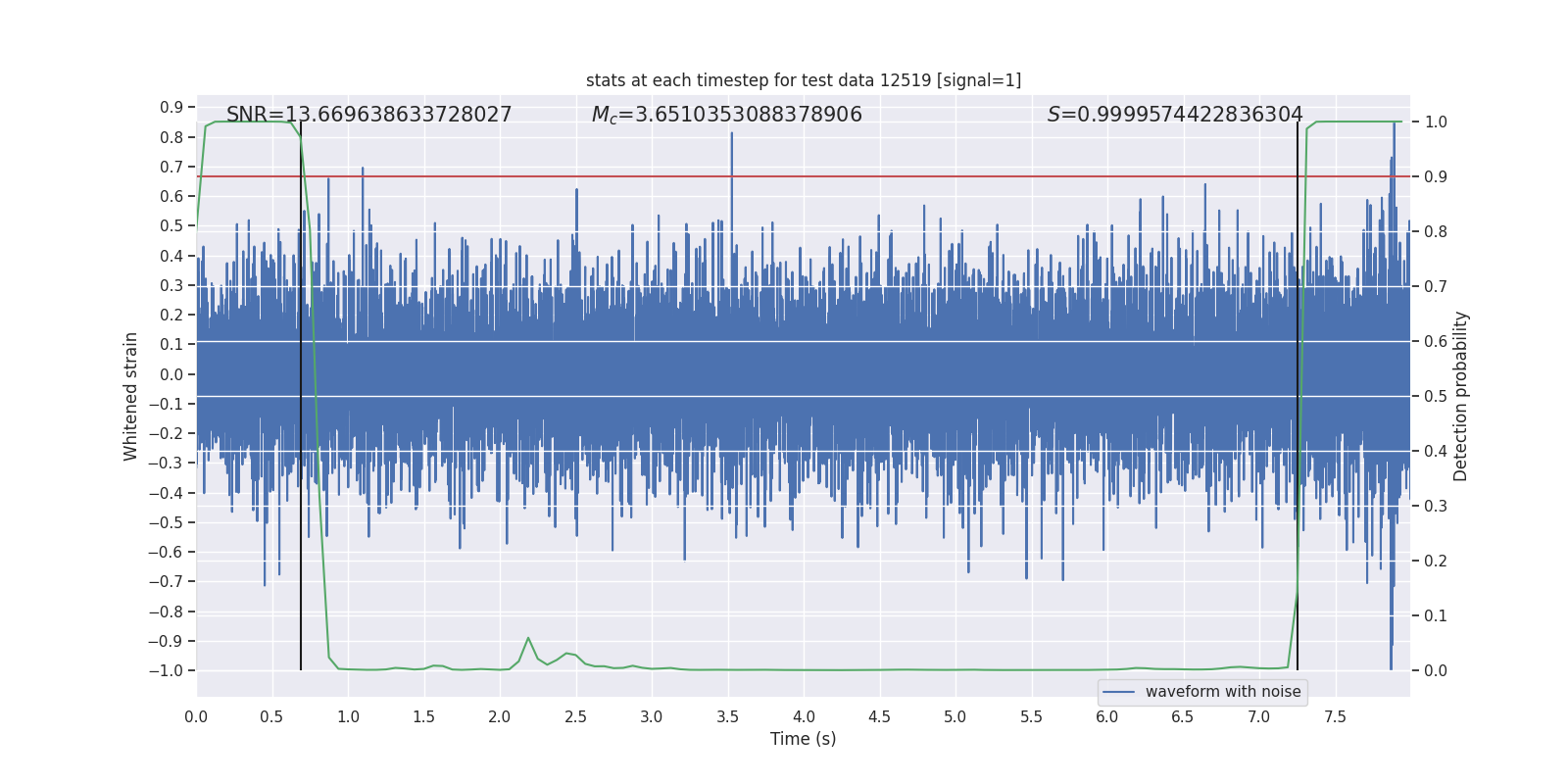Click the 'Time (s)' x-axis label
This screenshot has height=784, width=1568.
(803, 739)
